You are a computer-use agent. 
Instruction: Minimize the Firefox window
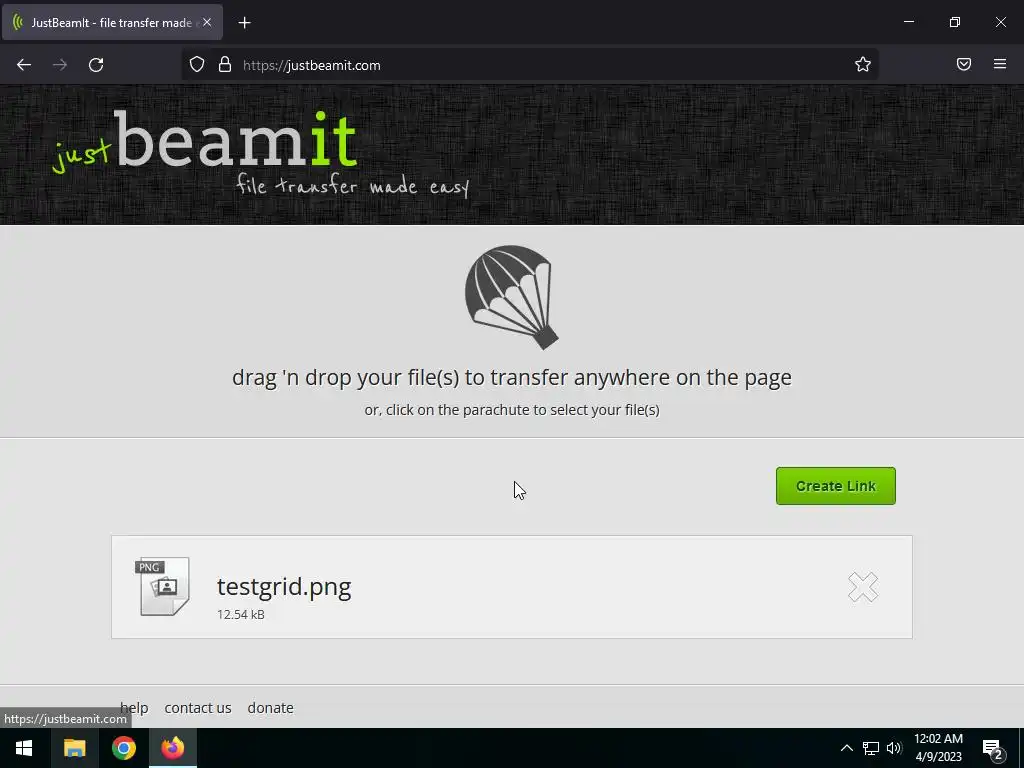pos(908,22)
